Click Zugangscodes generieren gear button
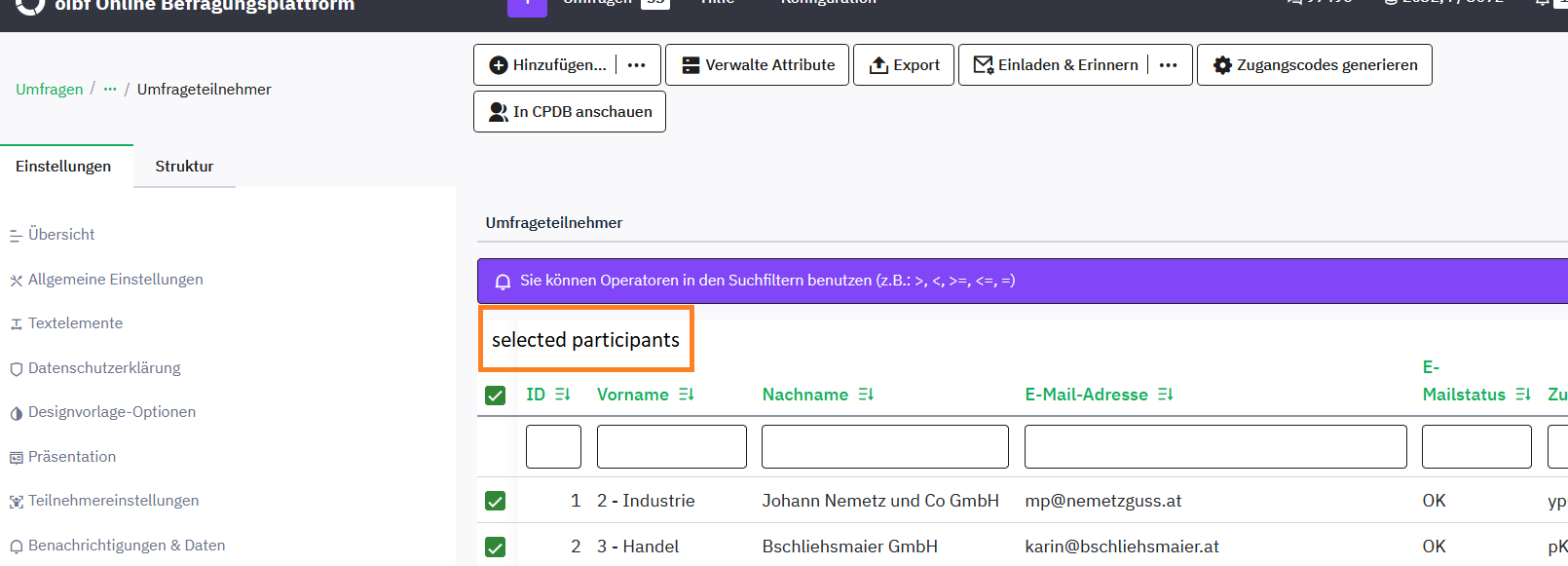 pyautogui.click(x=1315, y=65)
